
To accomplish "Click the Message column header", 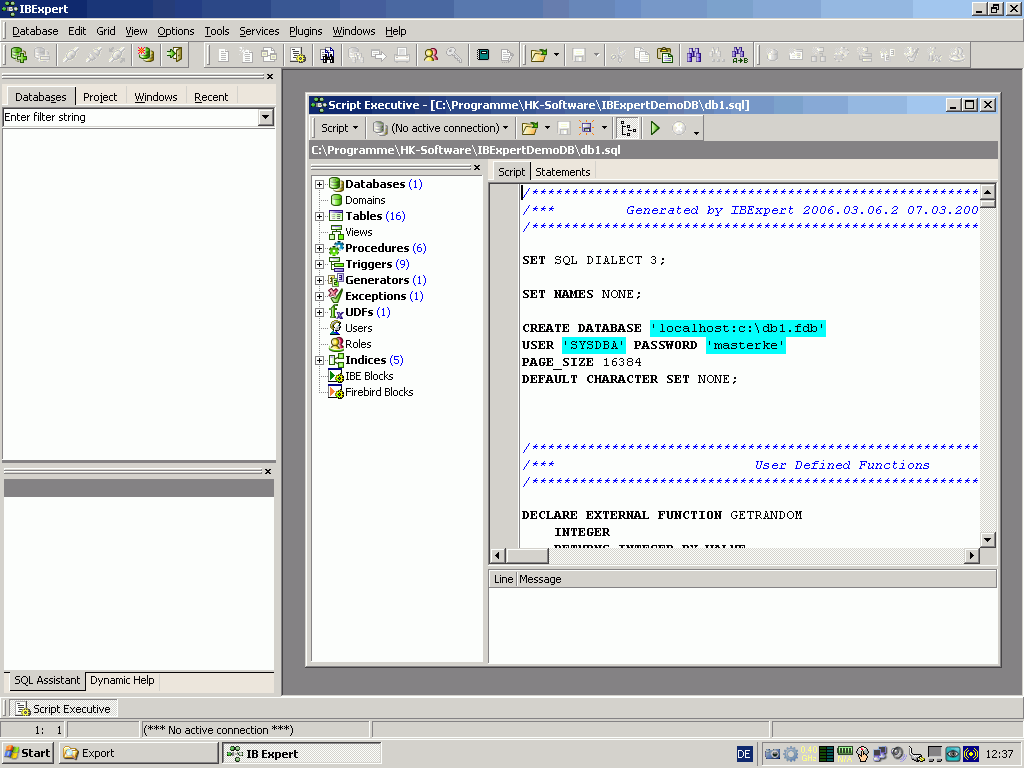I will click(757, 579).
